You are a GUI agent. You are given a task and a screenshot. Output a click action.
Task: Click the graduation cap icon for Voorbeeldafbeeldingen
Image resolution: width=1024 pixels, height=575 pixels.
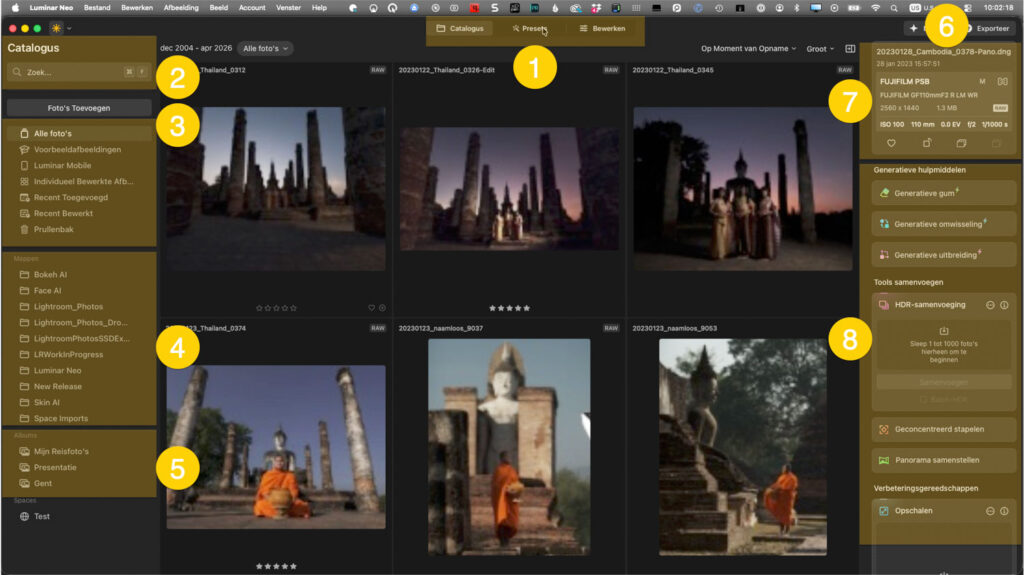(x=24, y=150)
